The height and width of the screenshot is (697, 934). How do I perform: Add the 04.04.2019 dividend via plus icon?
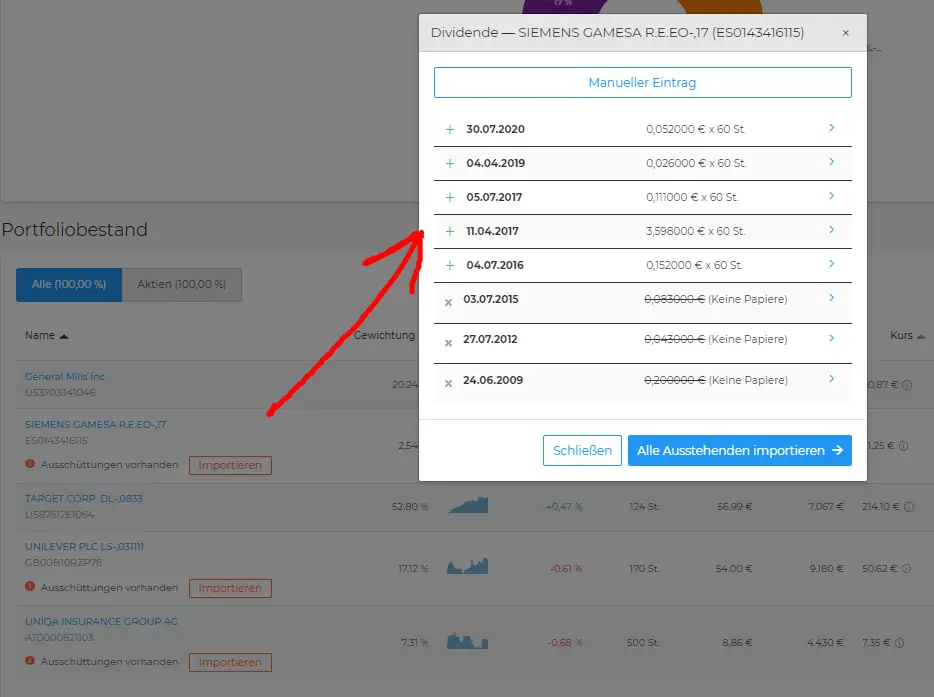pyautogui.click(x=450, y=163)
